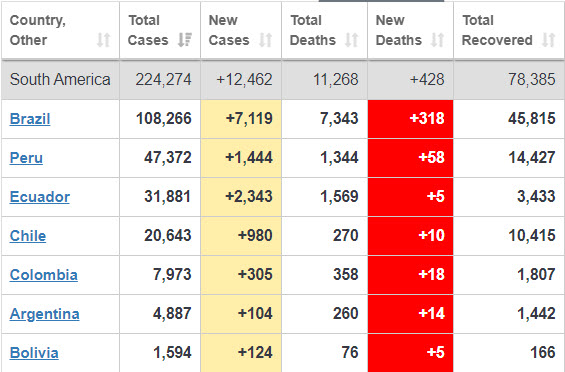Open the Argentina country link
565x372 pixels.
click(45, 314)
